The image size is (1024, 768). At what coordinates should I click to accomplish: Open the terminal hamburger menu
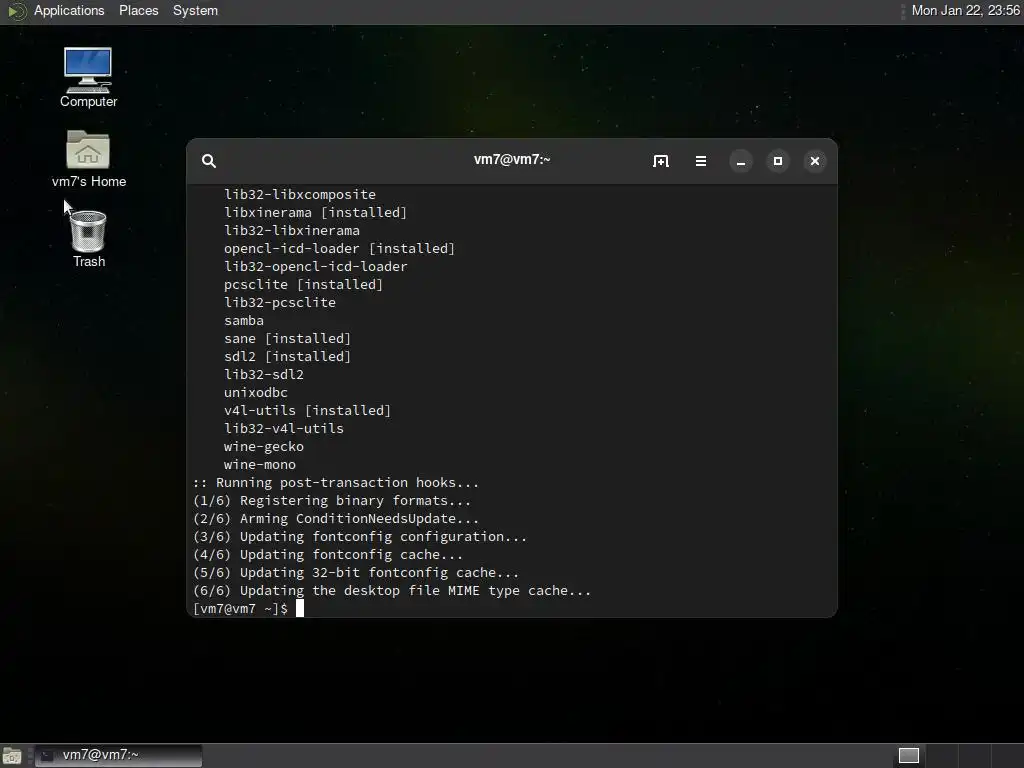701,161
